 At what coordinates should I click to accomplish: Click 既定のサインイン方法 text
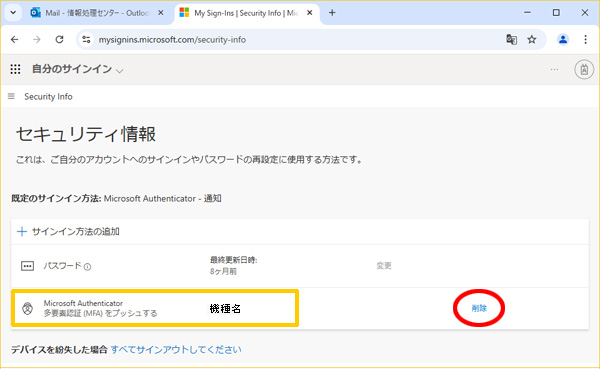pos(56,199)
